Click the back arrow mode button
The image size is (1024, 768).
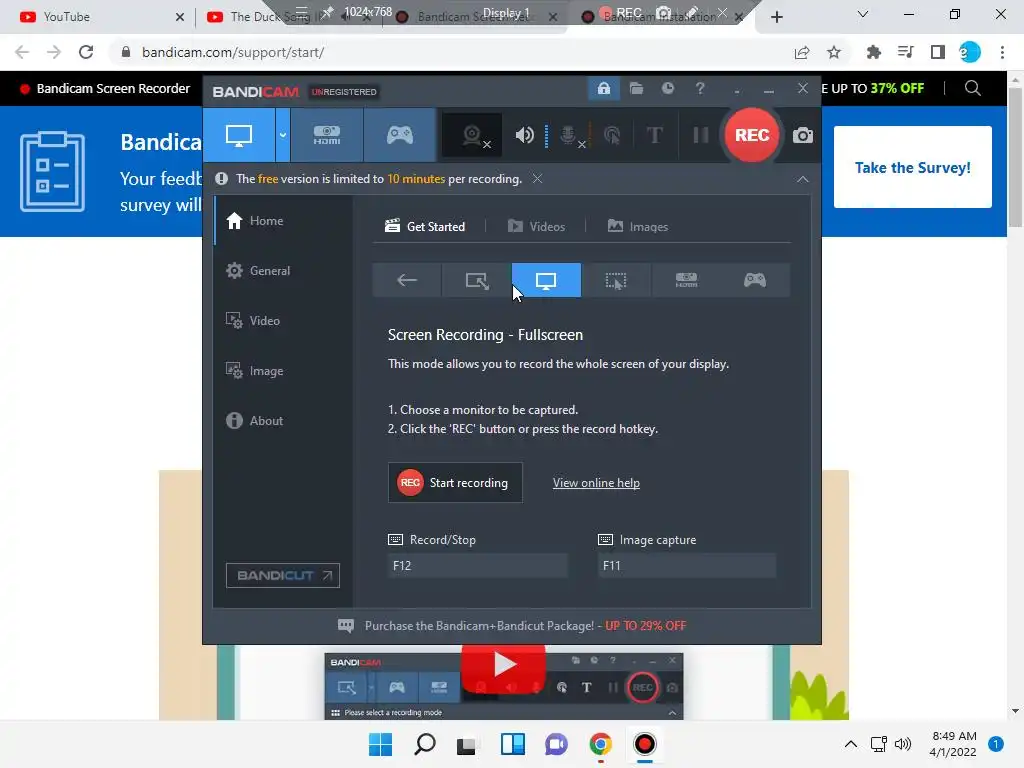click(x=407, y=280)
